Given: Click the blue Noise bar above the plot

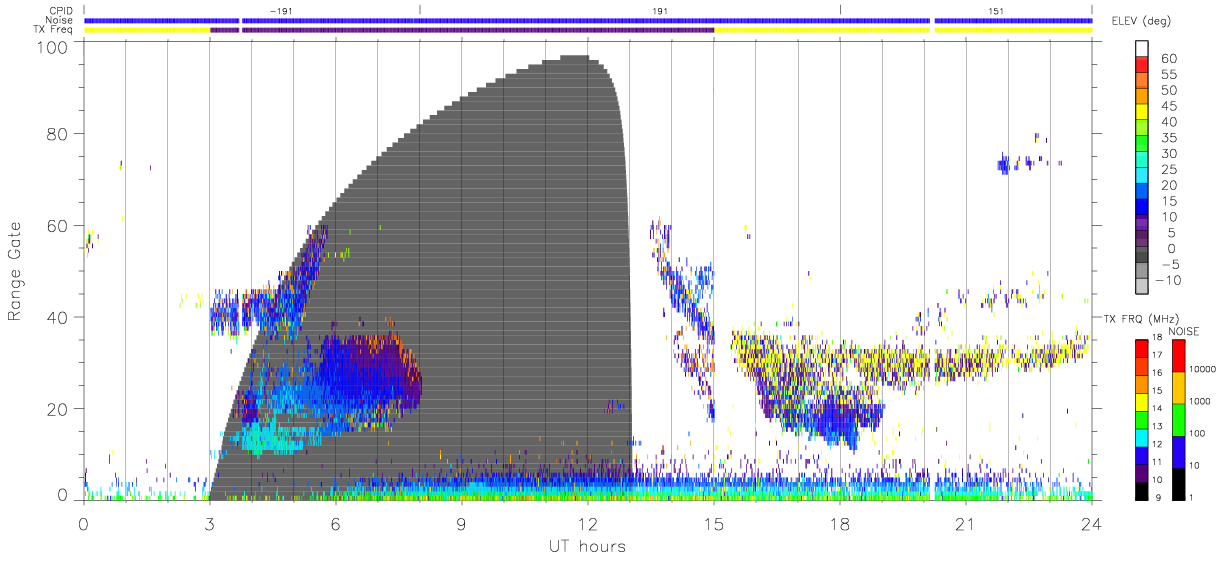Looking at the screenshot, I should coord(588,20).
